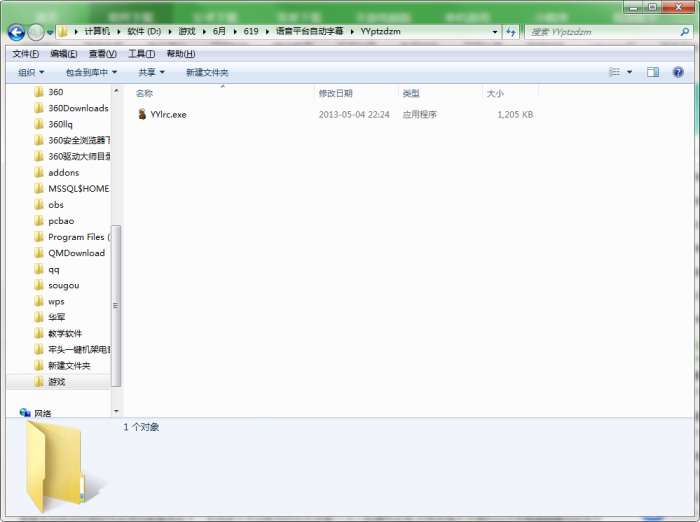
Task: Open the 查看(V) menu
Action: [x=103, y=54]
